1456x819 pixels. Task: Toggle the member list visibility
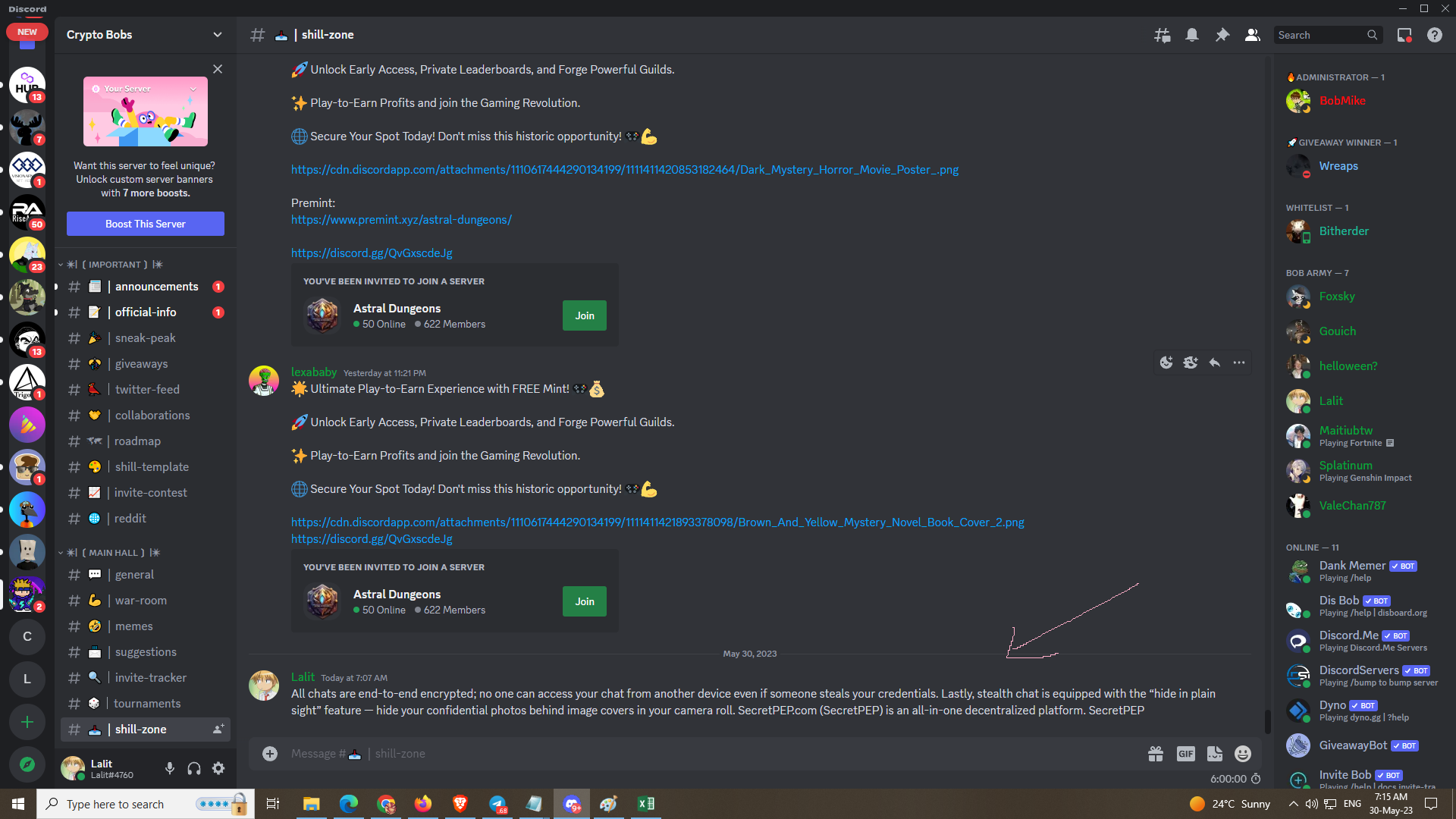(1253, 35)
